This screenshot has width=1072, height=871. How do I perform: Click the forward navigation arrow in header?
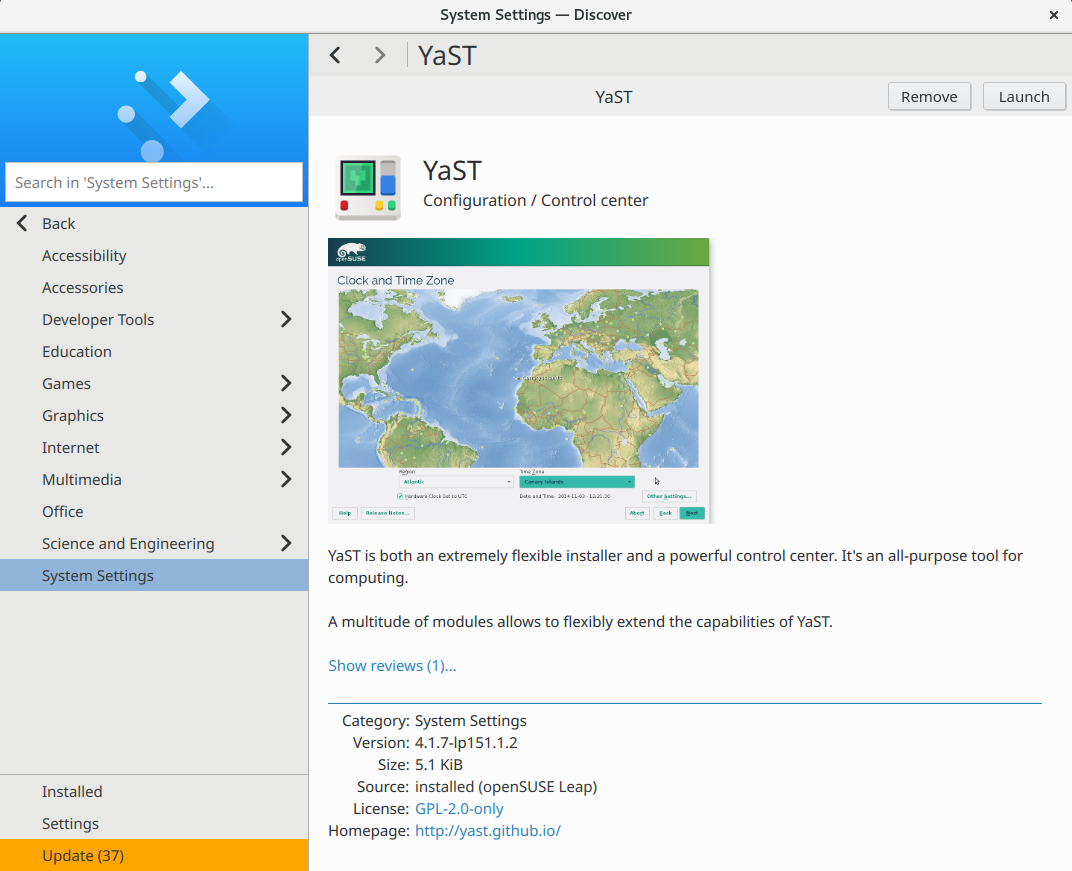click(x=379, y=55)
